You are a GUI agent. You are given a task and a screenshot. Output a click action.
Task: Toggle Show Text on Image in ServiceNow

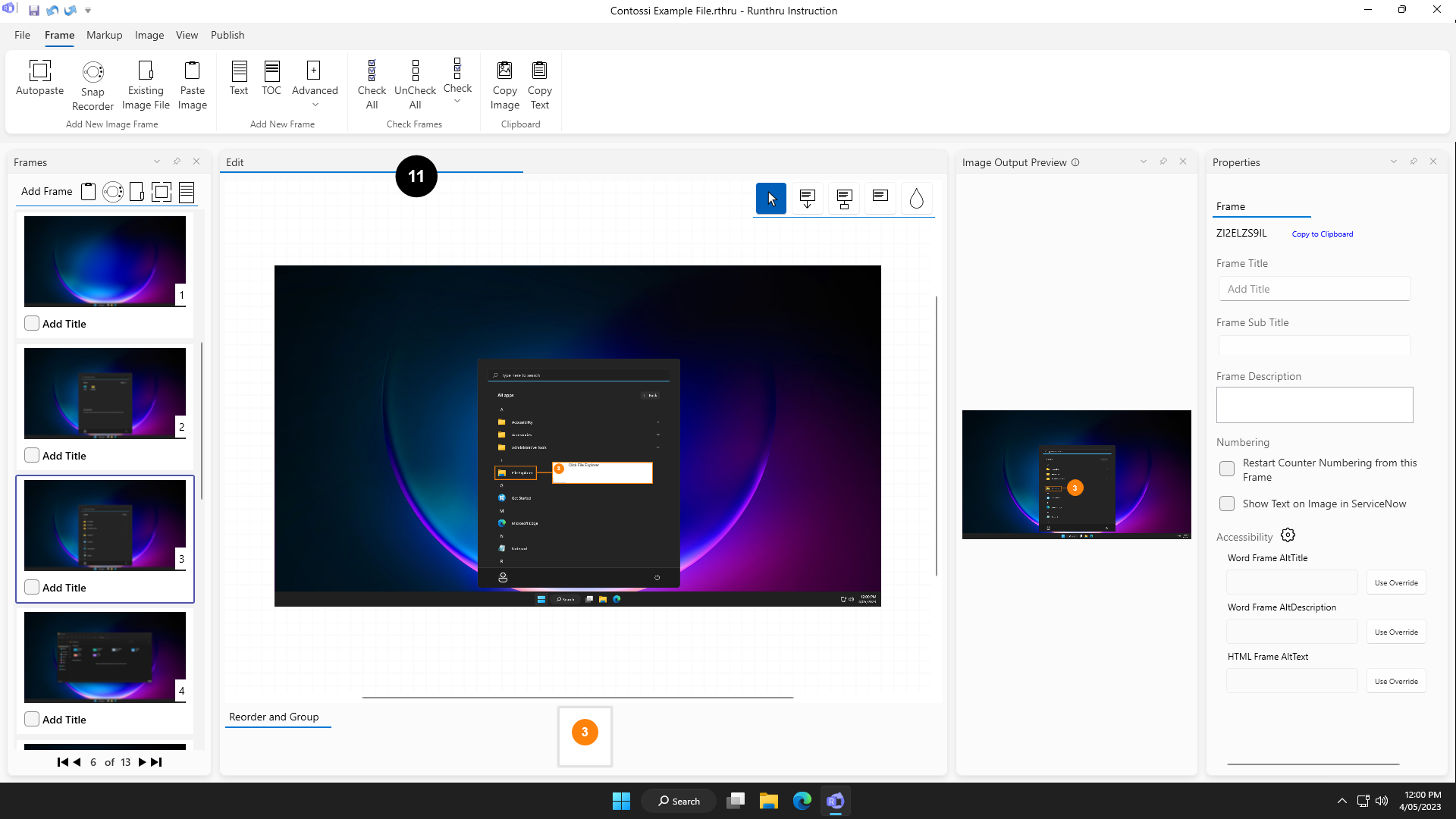1226,504
